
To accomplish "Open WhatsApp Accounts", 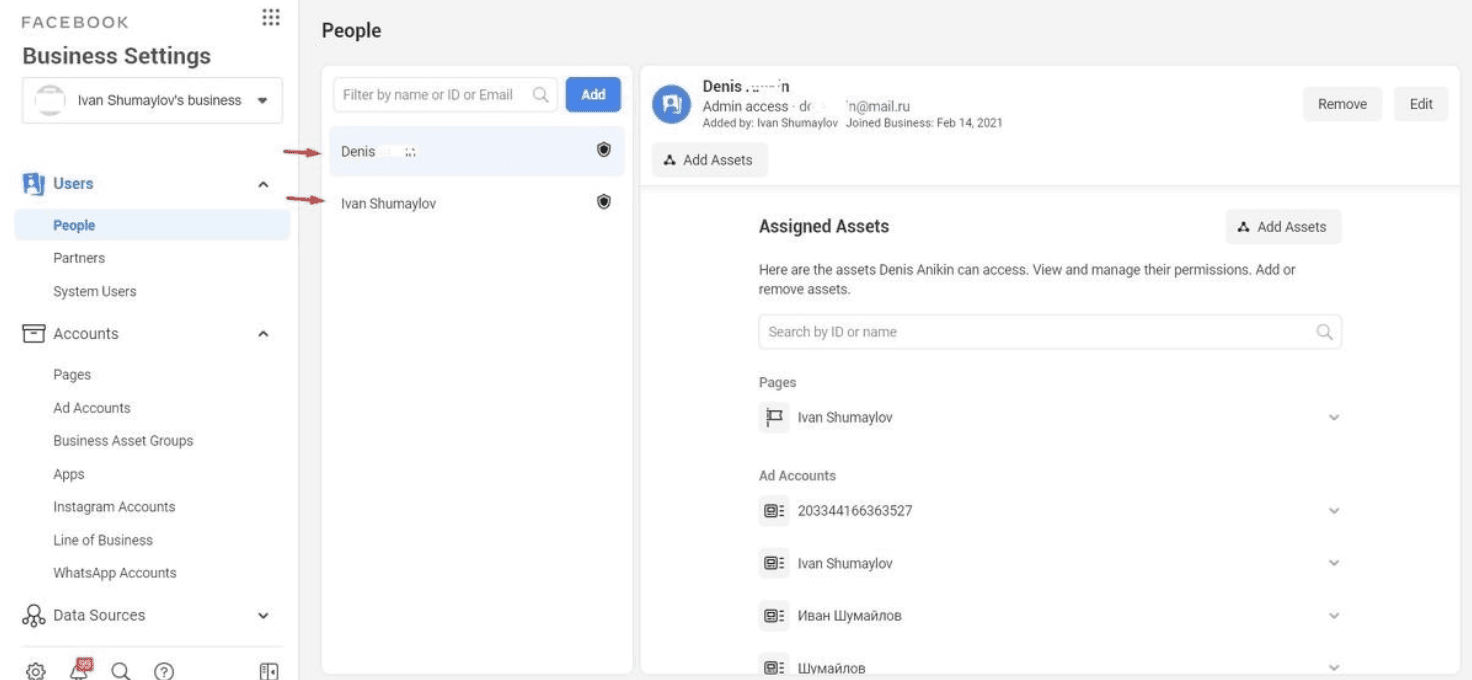I will point(115,573).
